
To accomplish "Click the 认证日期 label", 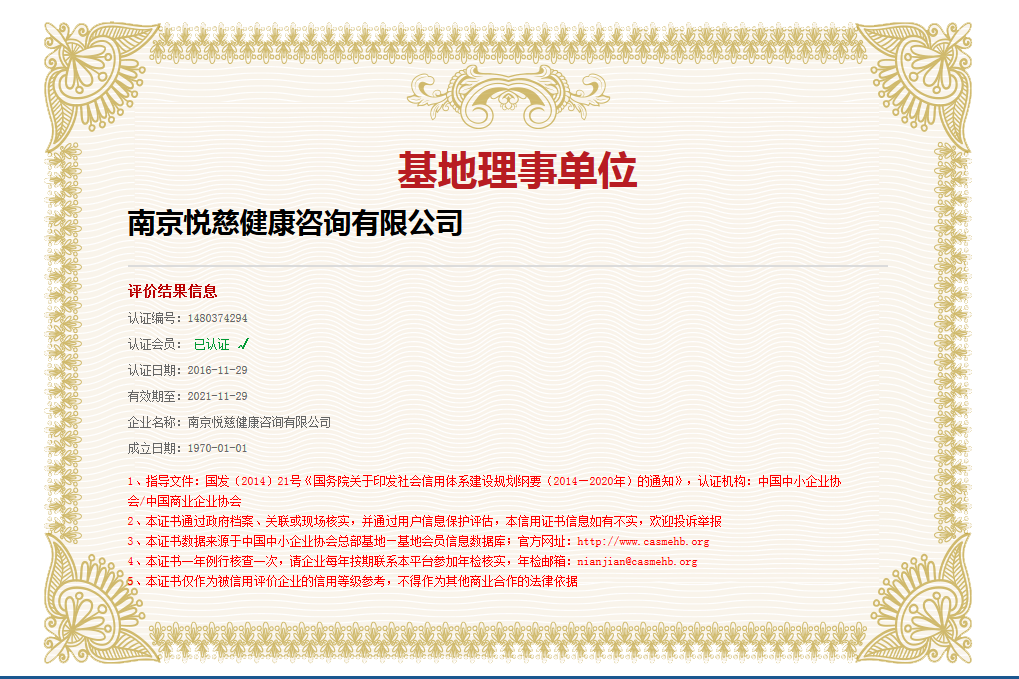I will pyautogui.click(x=155, y=370).
